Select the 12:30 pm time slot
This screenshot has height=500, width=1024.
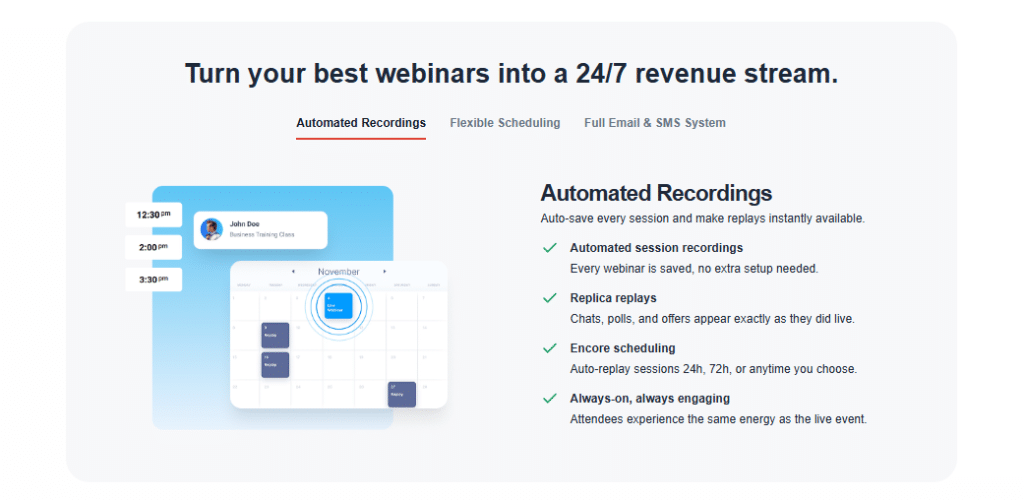pyautogui.click(x=153, y=215)
